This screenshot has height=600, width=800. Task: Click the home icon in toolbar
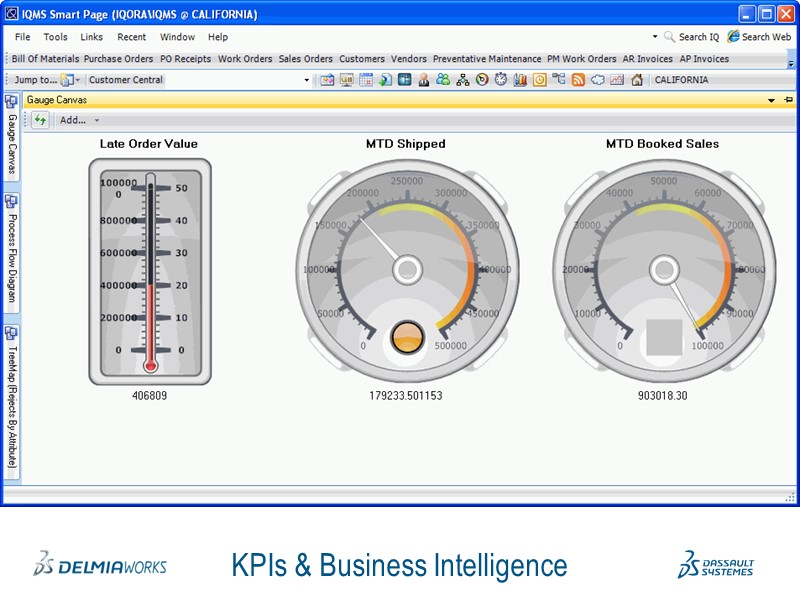point(636,80)
